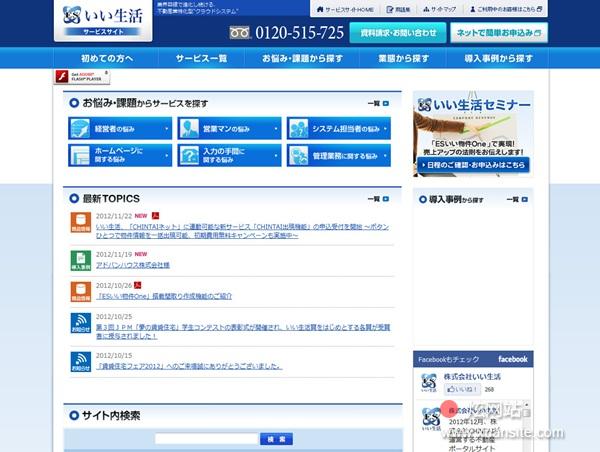The image size is (600, 452).
Task: Open the アドバンハウス株式会社様 topic link
Action: [132, 265]
